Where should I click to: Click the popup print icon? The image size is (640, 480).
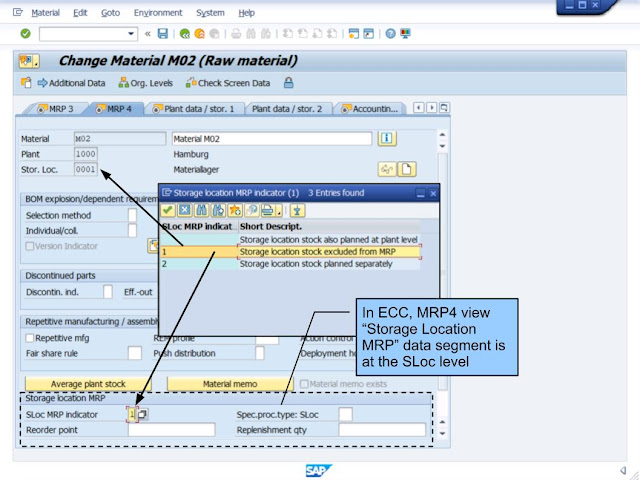pos(267,211)
